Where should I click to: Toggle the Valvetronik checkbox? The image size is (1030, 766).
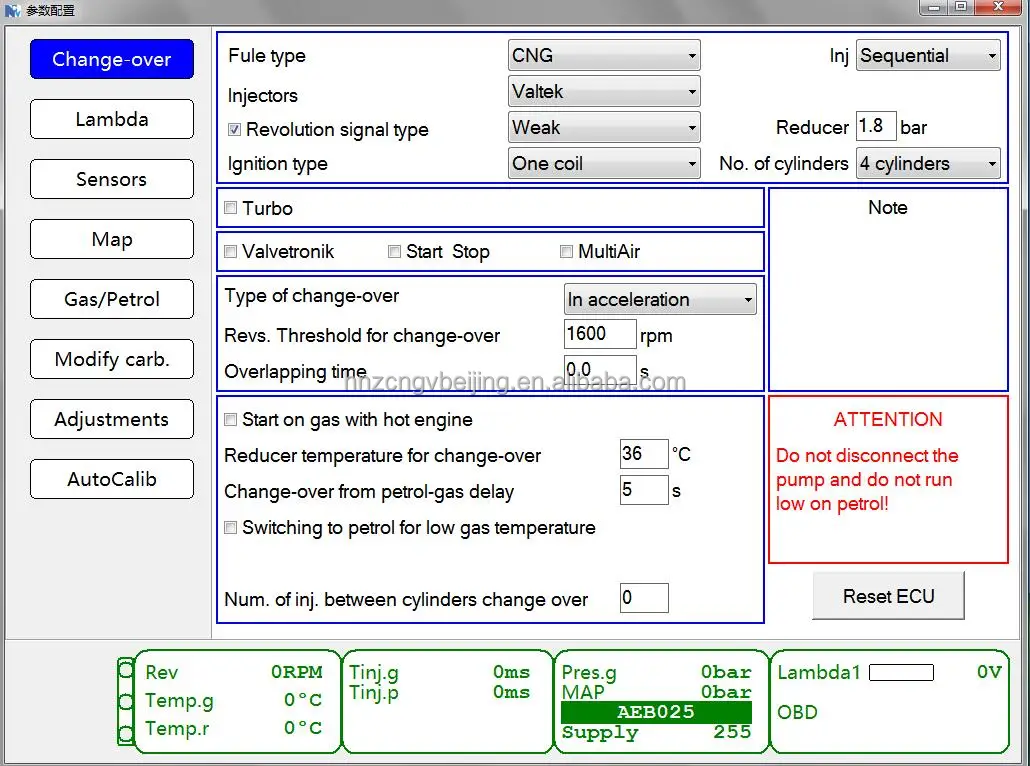tap(231, 252)
